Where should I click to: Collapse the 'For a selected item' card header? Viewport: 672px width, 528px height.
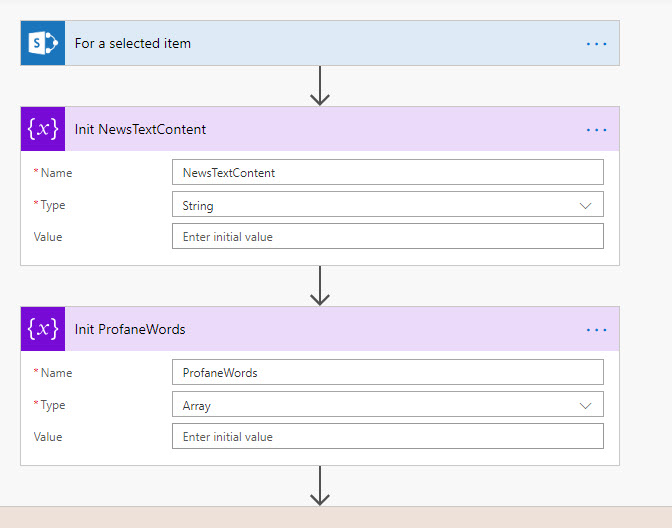[300, 44]
